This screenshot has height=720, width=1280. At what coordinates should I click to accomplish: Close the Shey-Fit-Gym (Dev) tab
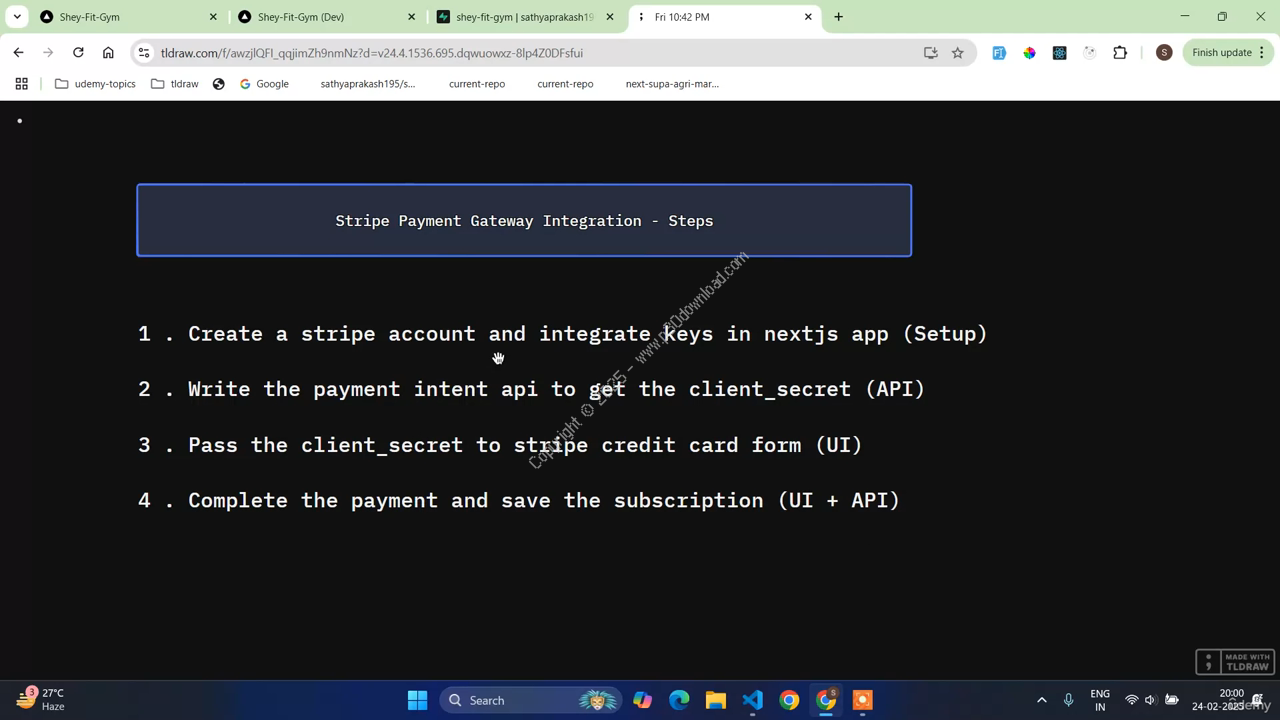[411, 17]
